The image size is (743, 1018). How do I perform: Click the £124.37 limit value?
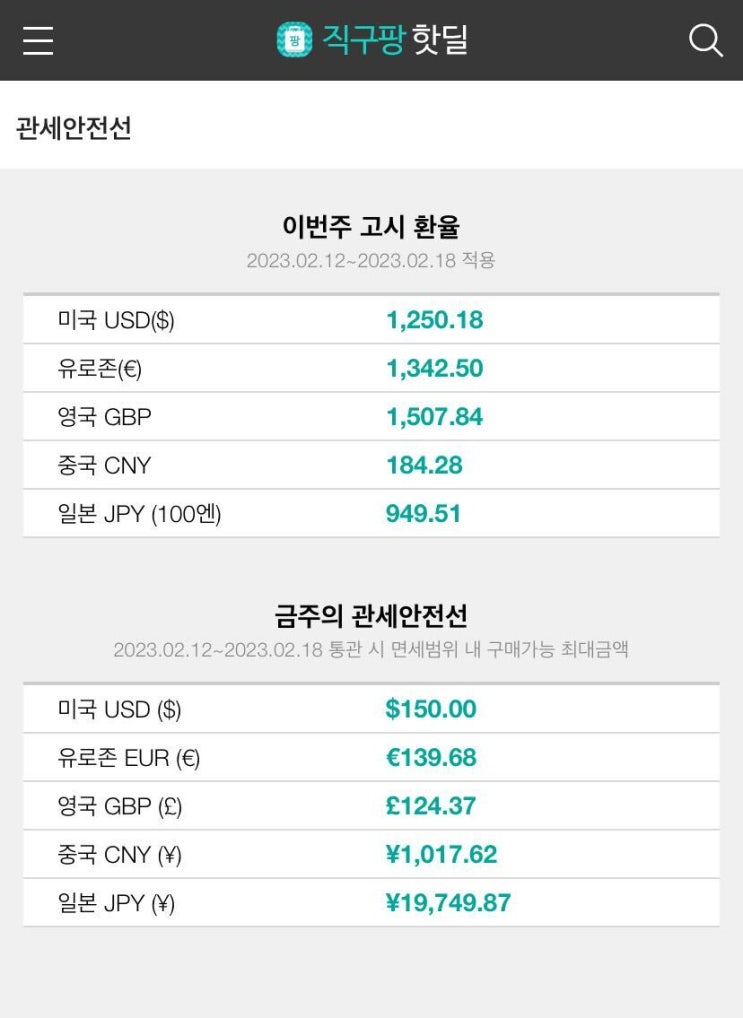[x=431, y=806]
